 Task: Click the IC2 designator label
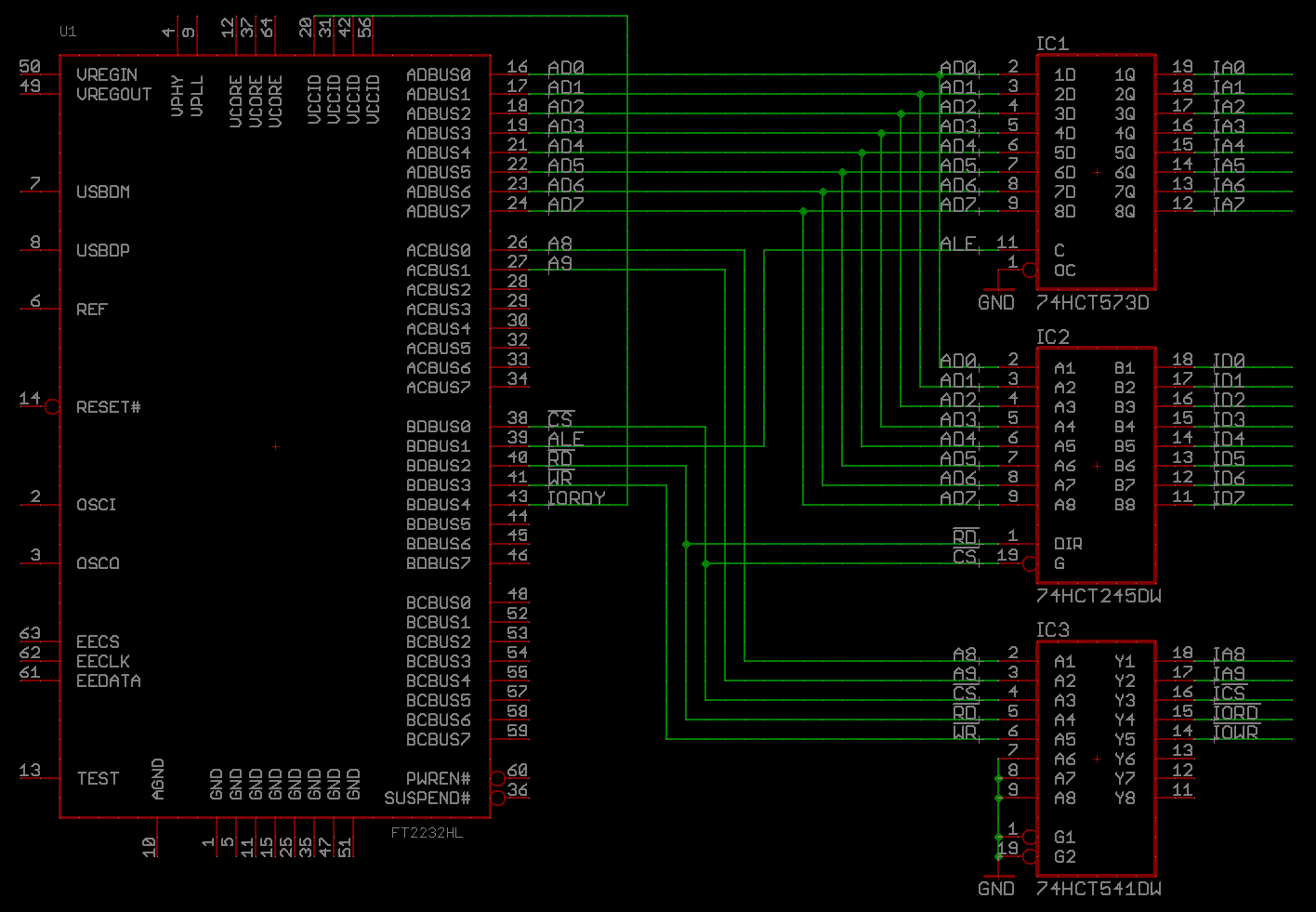tap(1052, 337)
